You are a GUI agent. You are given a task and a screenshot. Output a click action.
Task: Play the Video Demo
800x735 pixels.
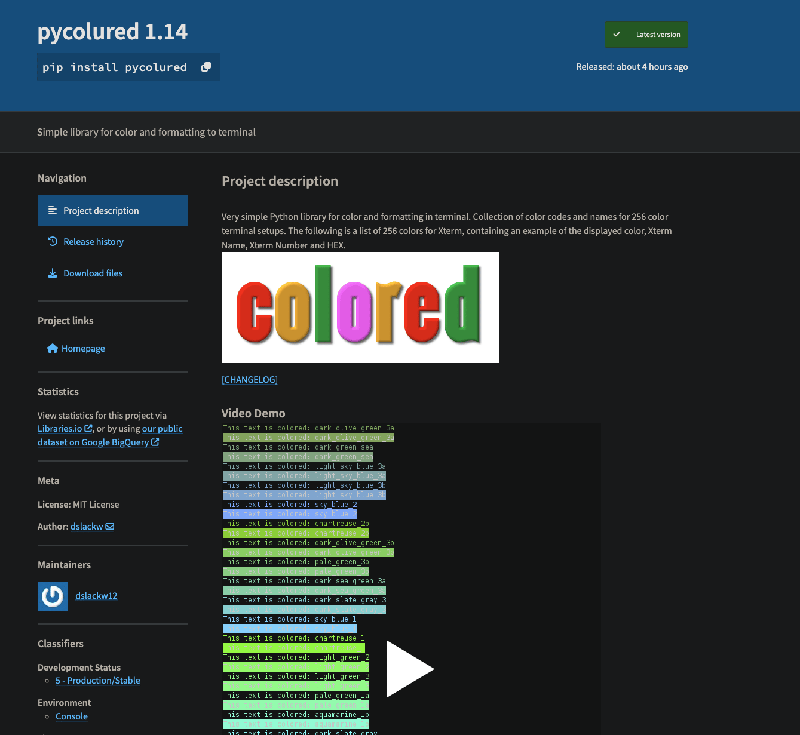(x=409, y=669)
